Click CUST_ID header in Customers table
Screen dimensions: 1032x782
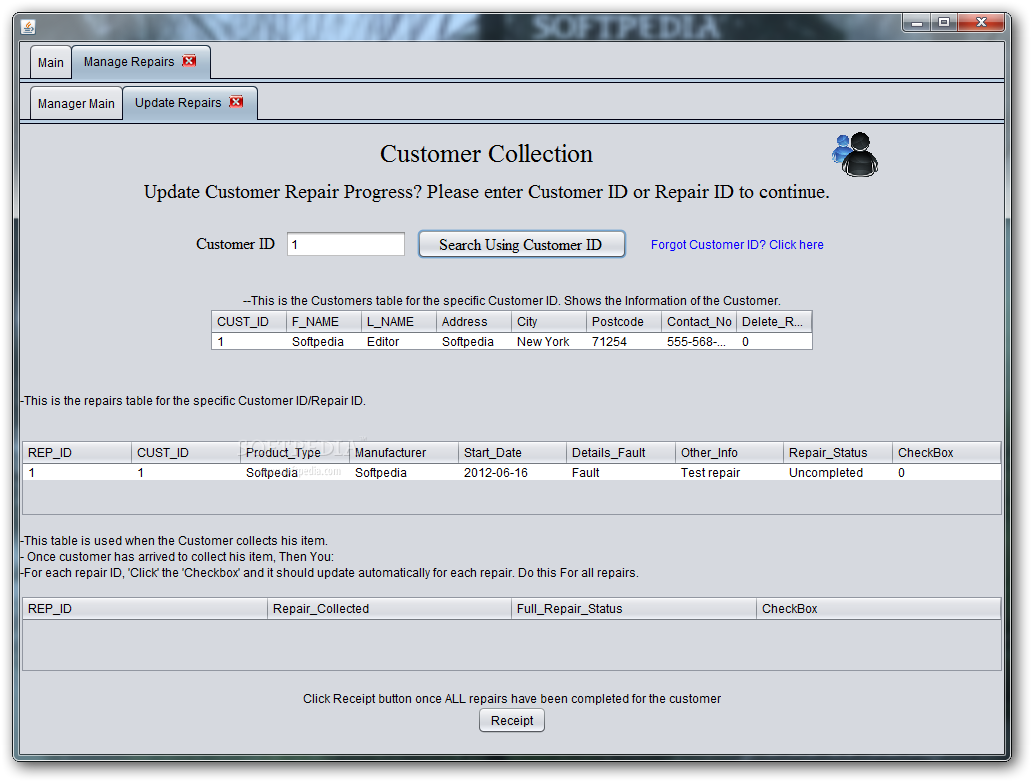[249, 321]
